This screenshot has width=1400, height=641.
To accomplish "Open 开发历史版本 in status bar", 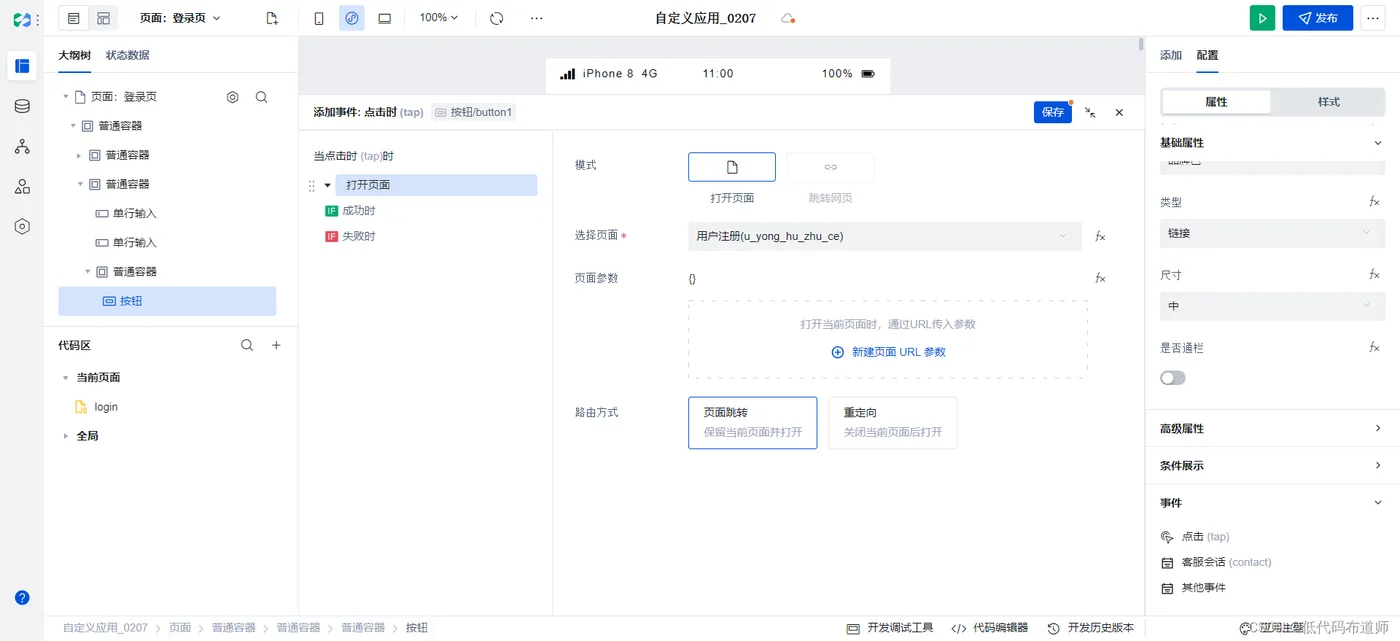I will [1091, 628].
